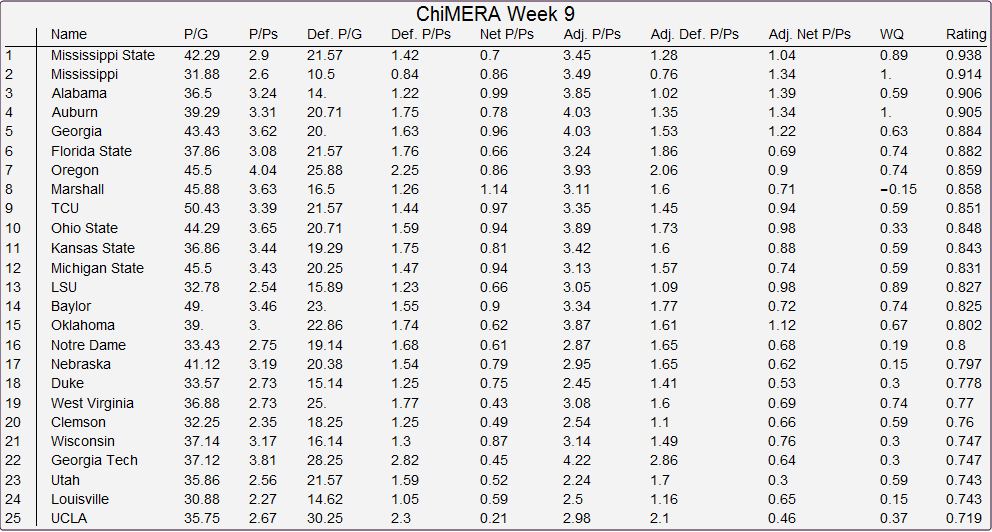Click the P/G column header

[196, 34]
